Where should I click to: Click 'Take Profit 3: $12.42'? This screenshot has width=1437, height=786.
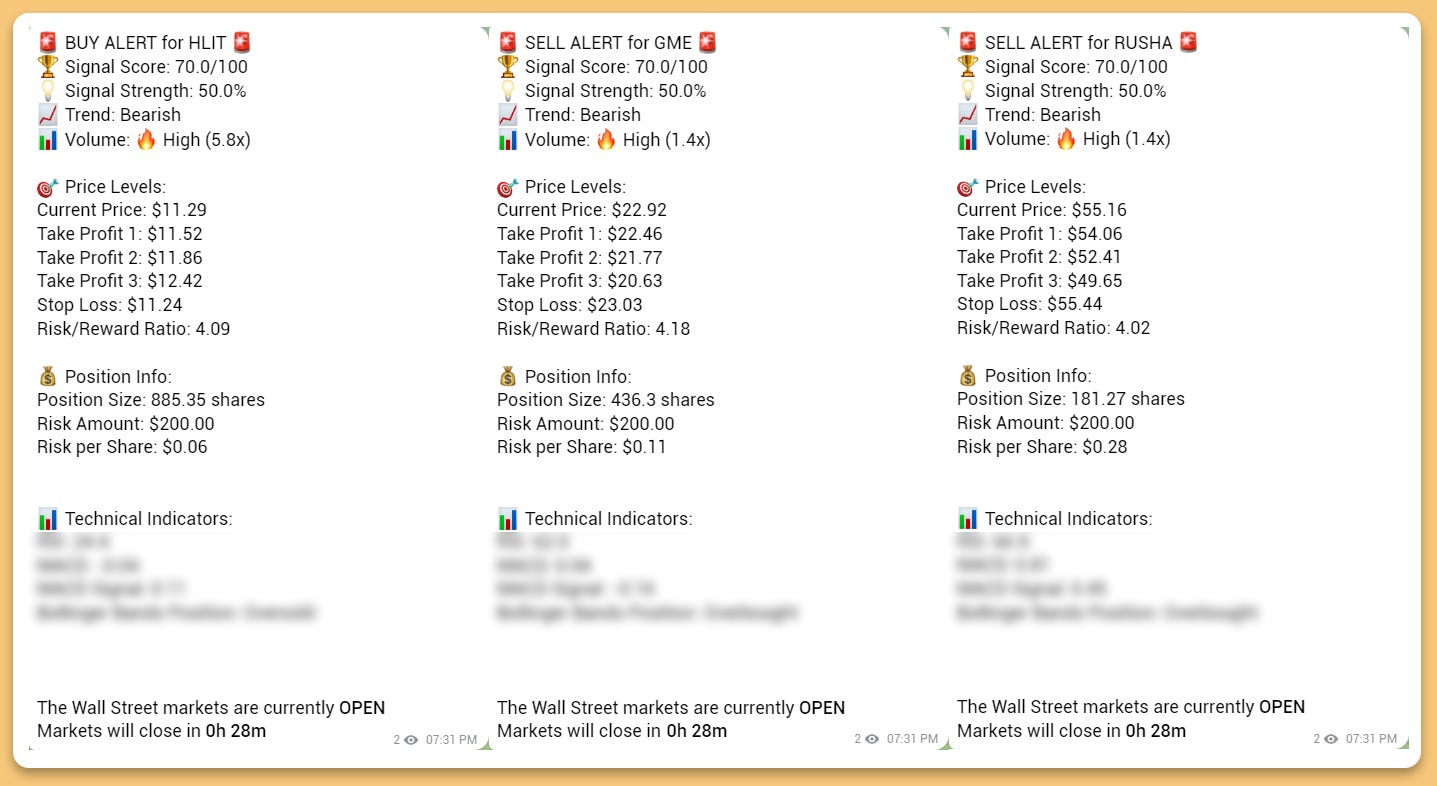pos(120,281)
